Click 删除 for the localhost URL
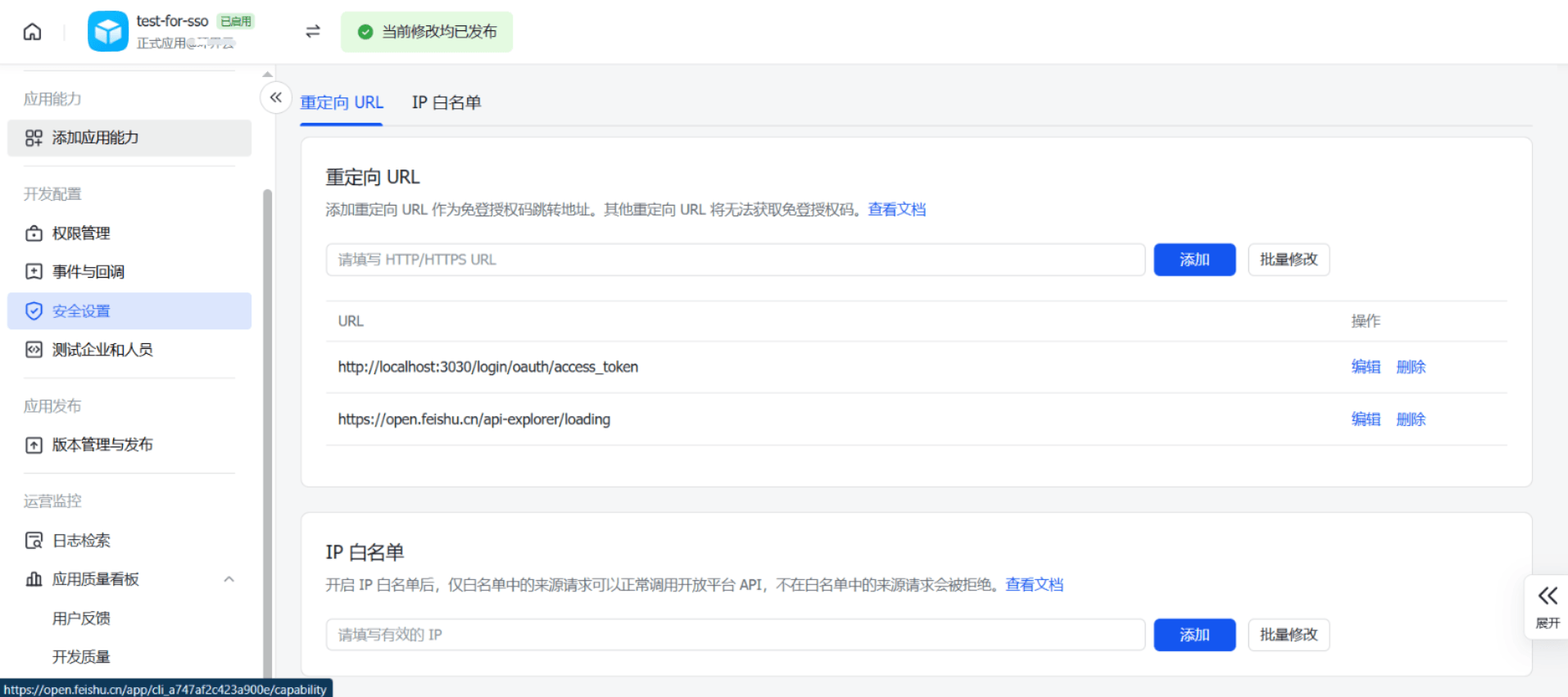Viewport: 1568px width, 697px height. click(1410, 367)
